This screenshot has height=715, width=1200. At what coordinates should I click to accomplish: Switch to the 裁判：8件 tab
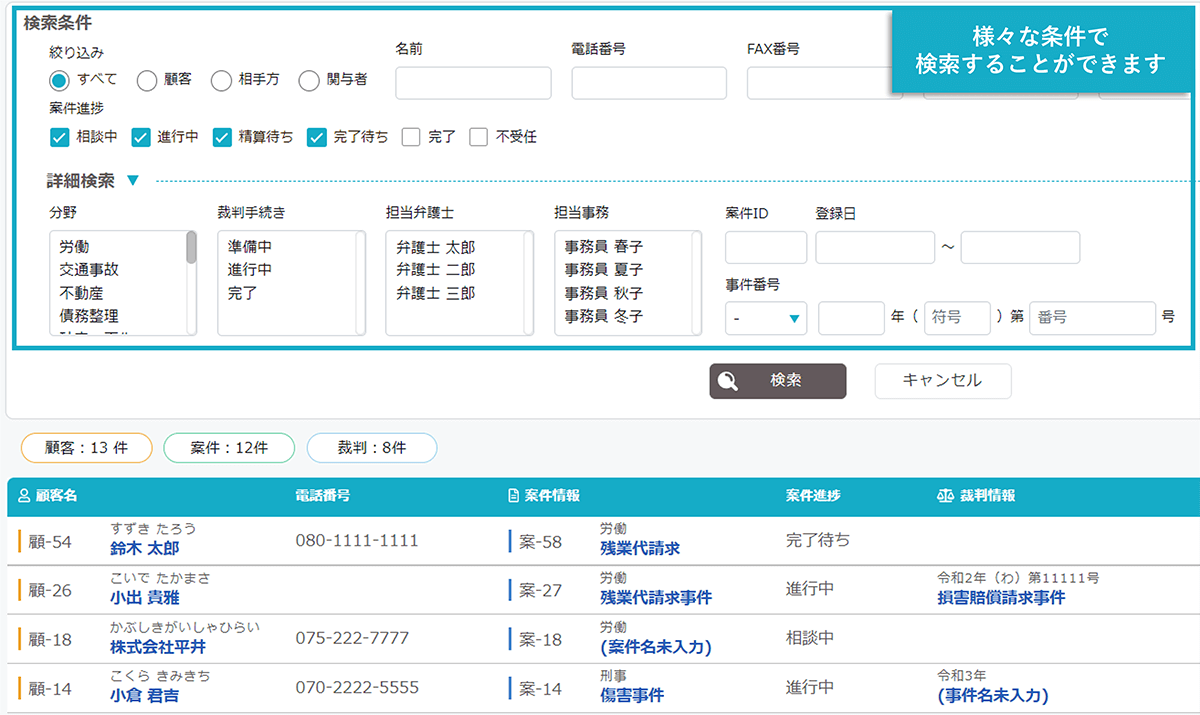[372, 448]
